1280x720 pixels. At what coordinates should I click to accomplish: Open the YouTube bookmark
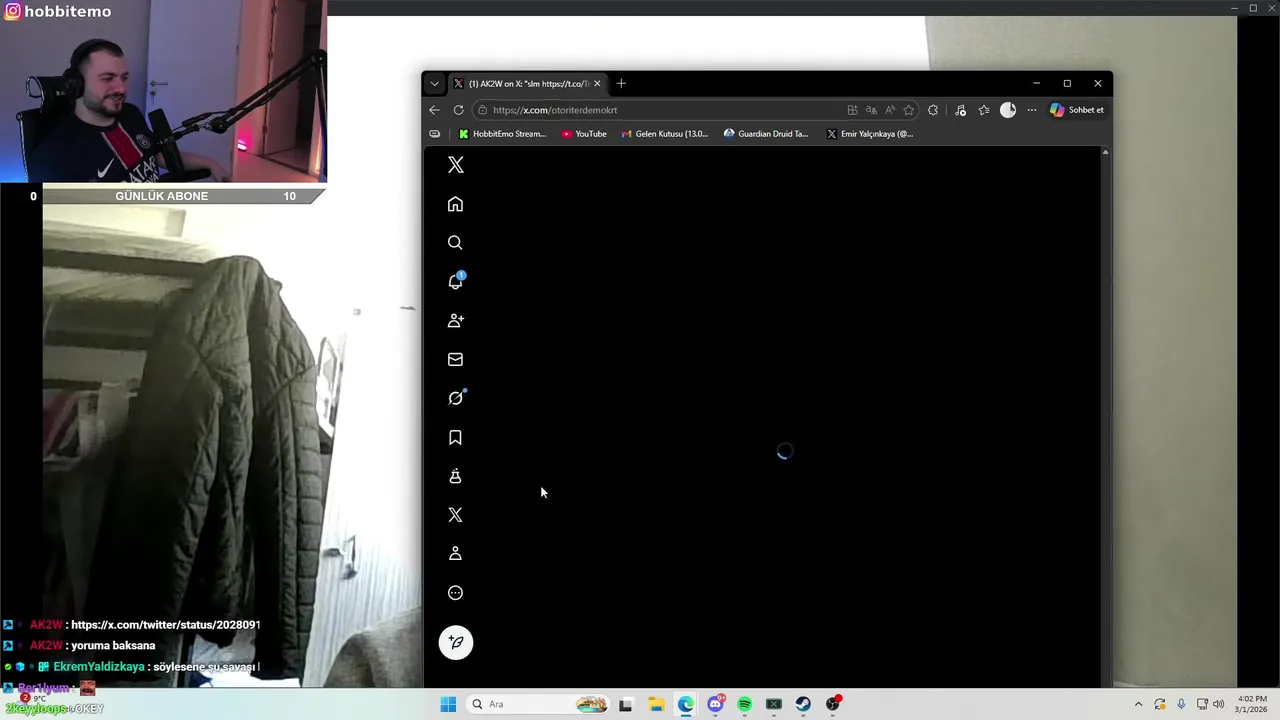(x=584, y=134)
